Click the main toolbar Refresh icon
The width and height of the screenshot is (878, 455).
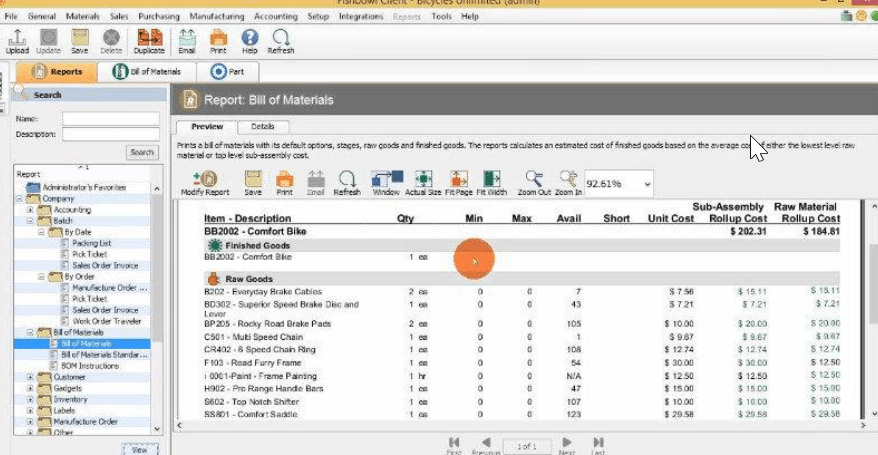[x=281, y=42]
